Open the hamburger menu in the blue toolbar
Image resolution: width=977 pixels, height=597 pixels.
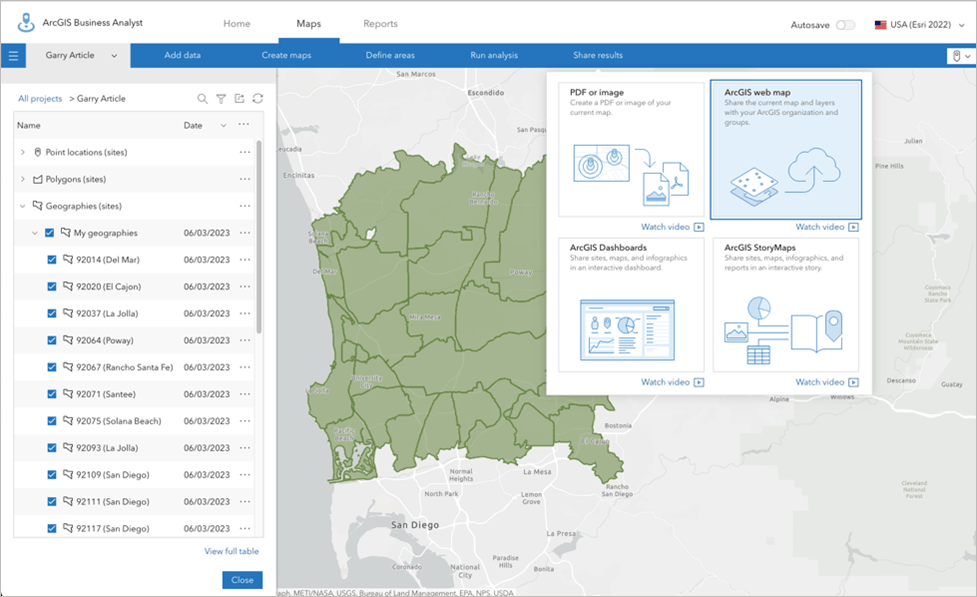coord(13,55)
